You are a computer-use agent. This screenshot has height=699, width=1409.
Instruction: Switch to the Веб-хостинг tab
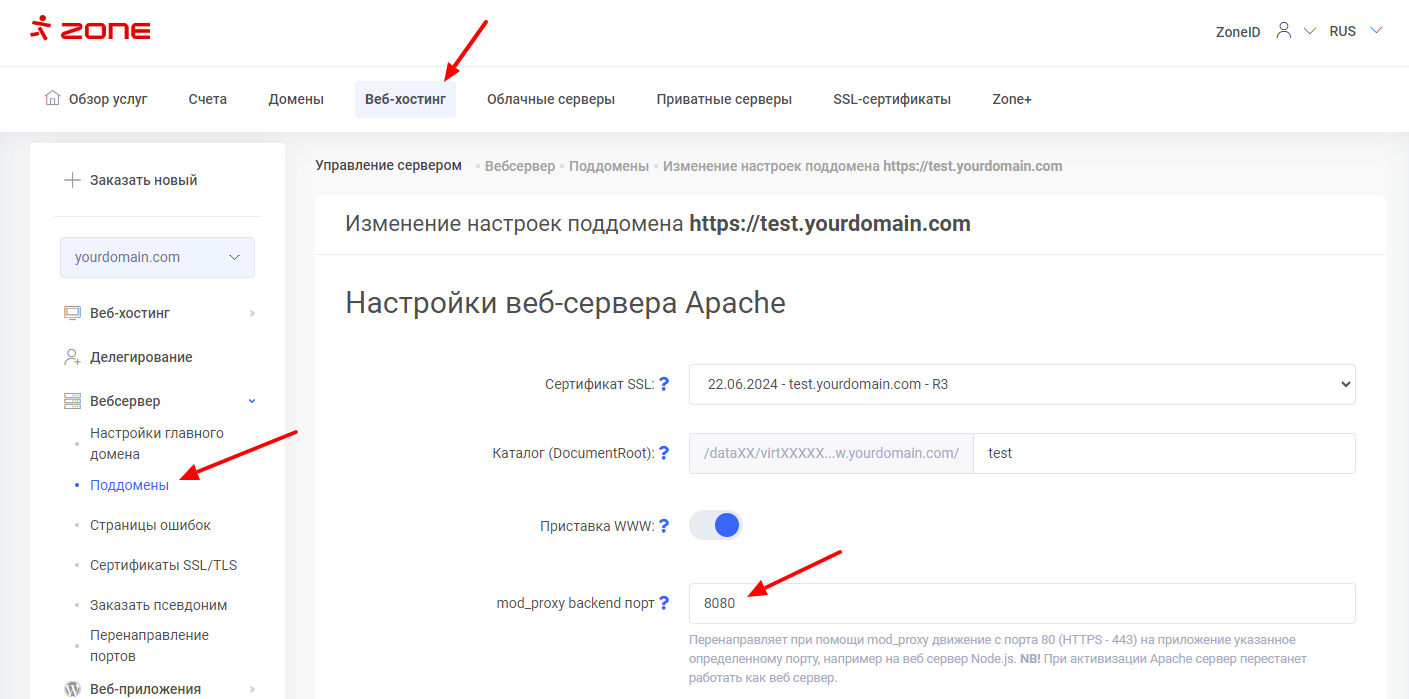405,99
